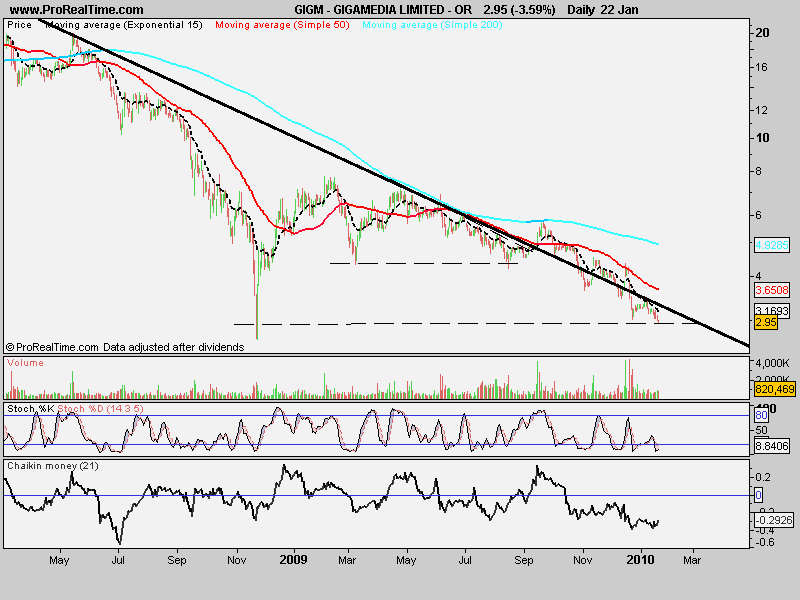Click the 4,000K volume axis label
The image size is (800, 600).
point(772,363)
